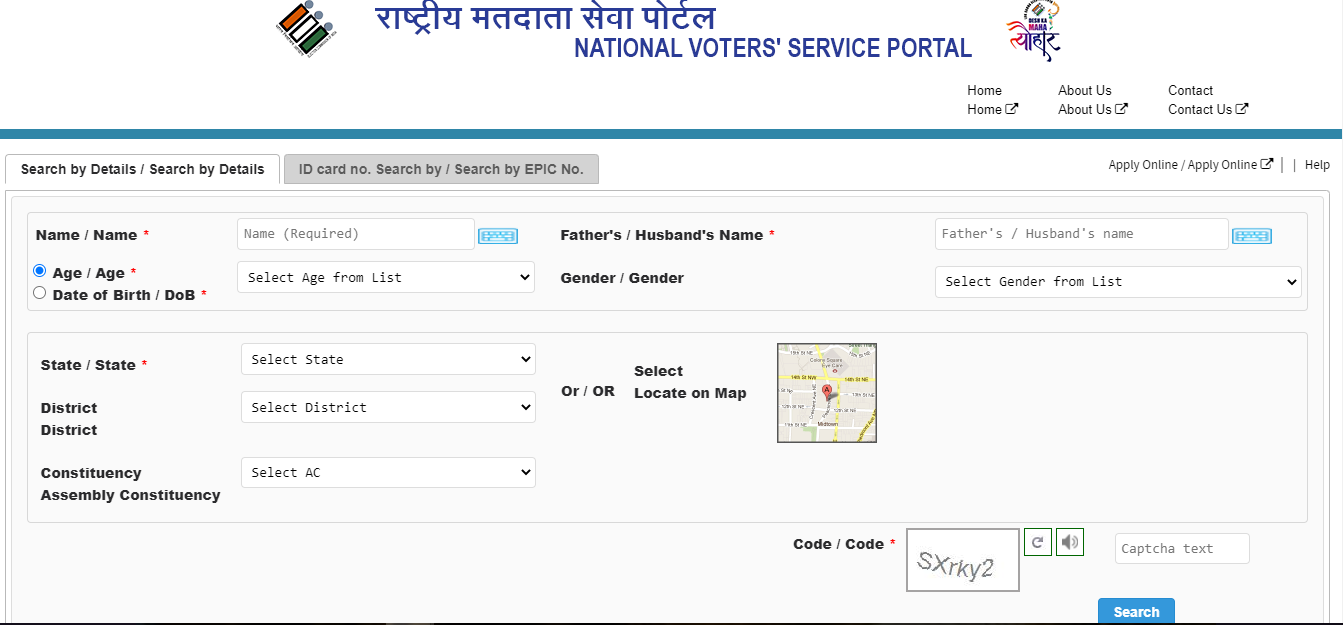Select the Age radio button

[x=39, y=270]
